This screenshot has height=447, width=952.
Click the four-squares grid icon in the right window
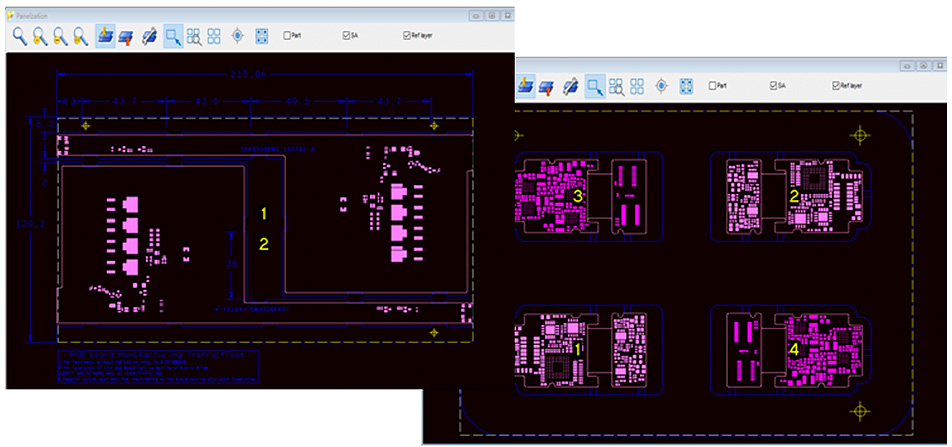pyautogui.click(x=637, y=86)
